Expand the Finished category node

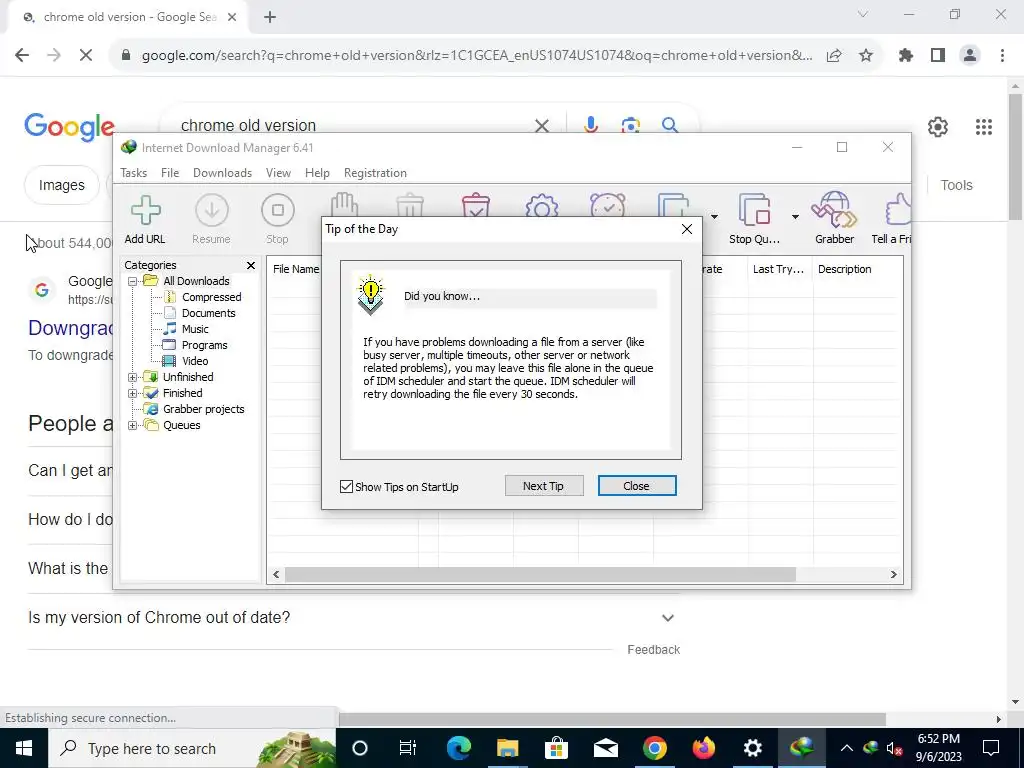click(x=133, y=393)
